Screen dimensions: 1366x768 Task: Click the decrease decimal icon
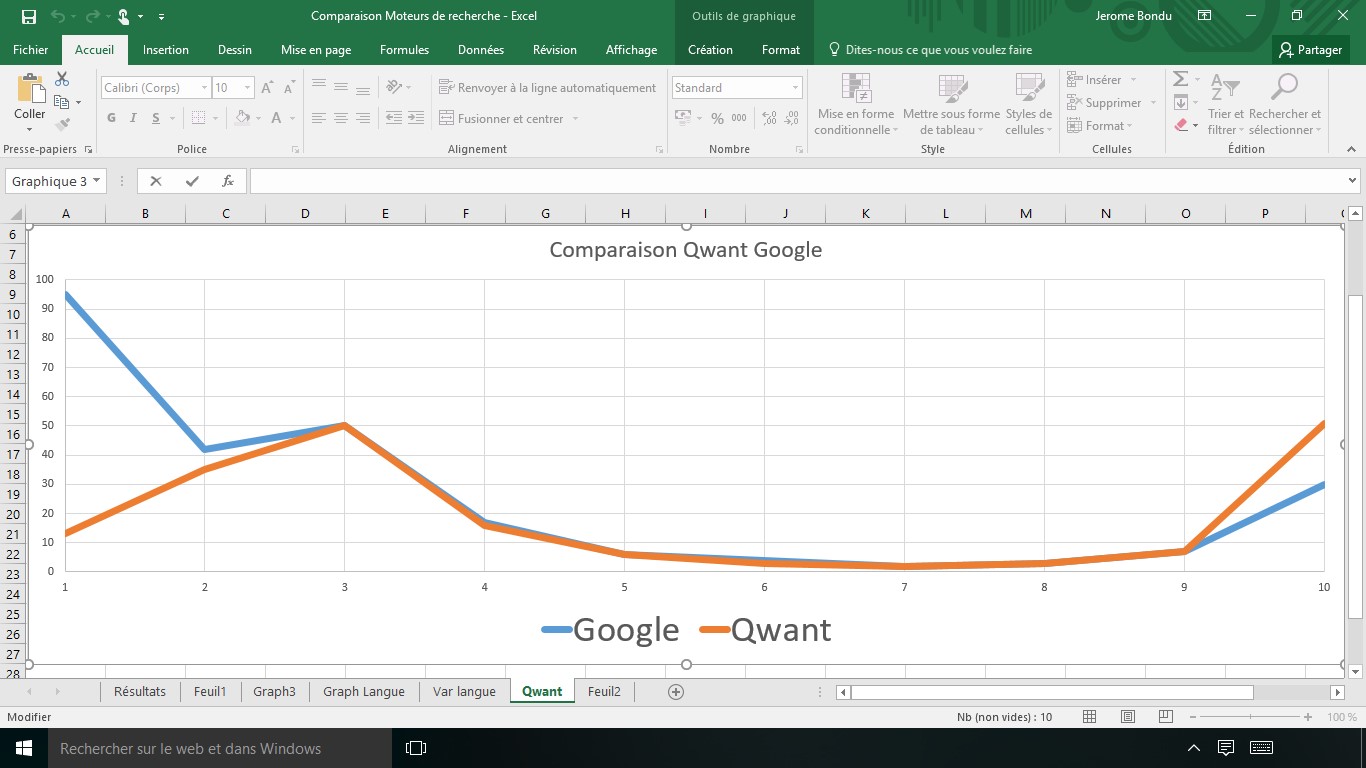[x=791, y=118]
